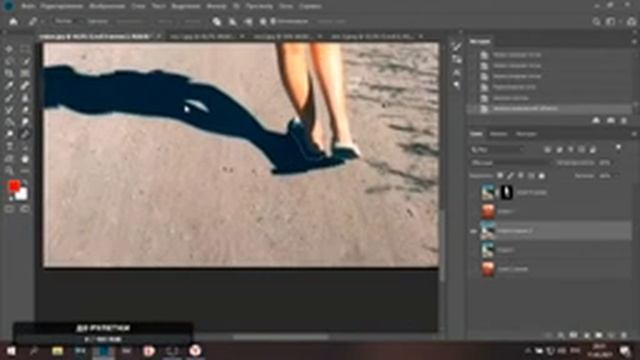Viewport: 640px width, 360px height.
Task: Select the Quick Selection tool
Action: pyautogui.click(x=25, y=61)
